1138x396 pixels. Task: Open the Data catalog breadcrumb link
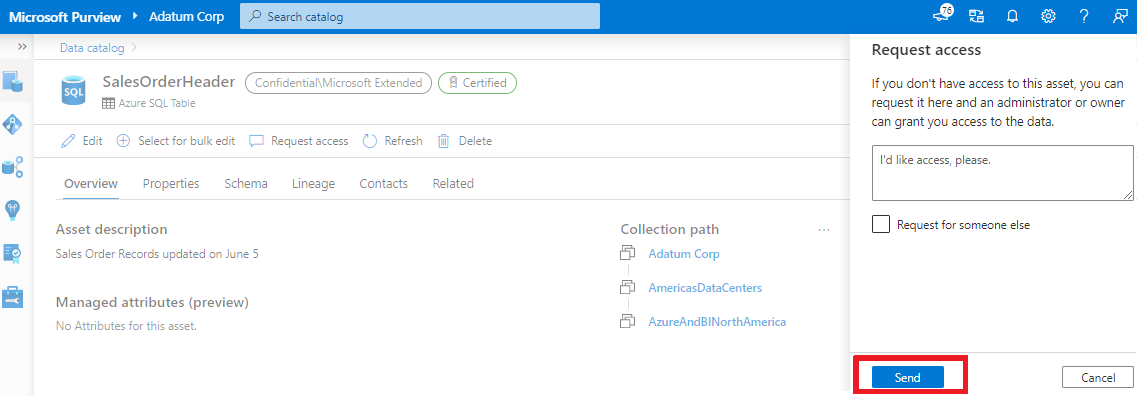click(91, 48)
